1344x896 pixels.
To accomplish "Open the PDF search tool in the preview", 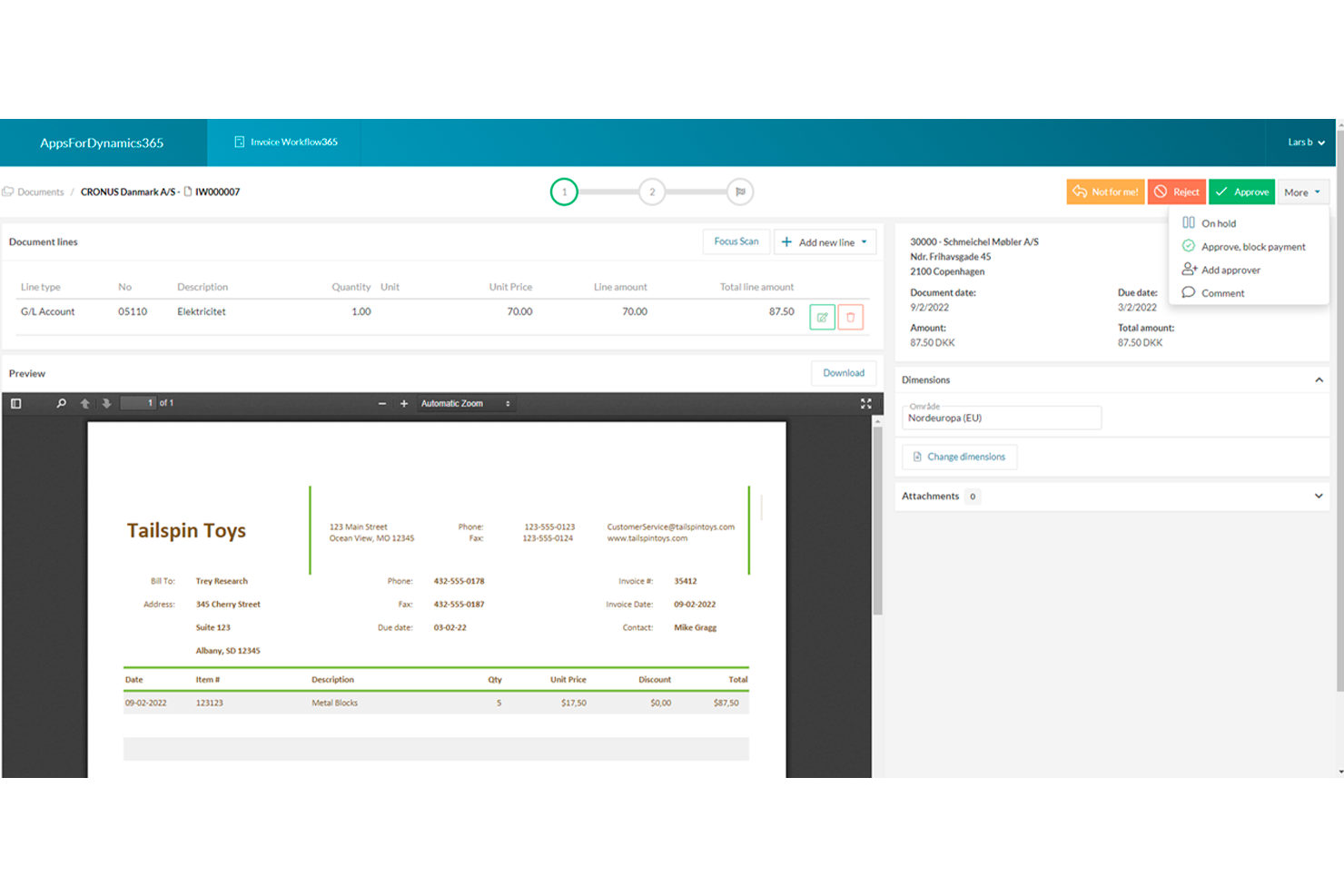I will (61, 402).
